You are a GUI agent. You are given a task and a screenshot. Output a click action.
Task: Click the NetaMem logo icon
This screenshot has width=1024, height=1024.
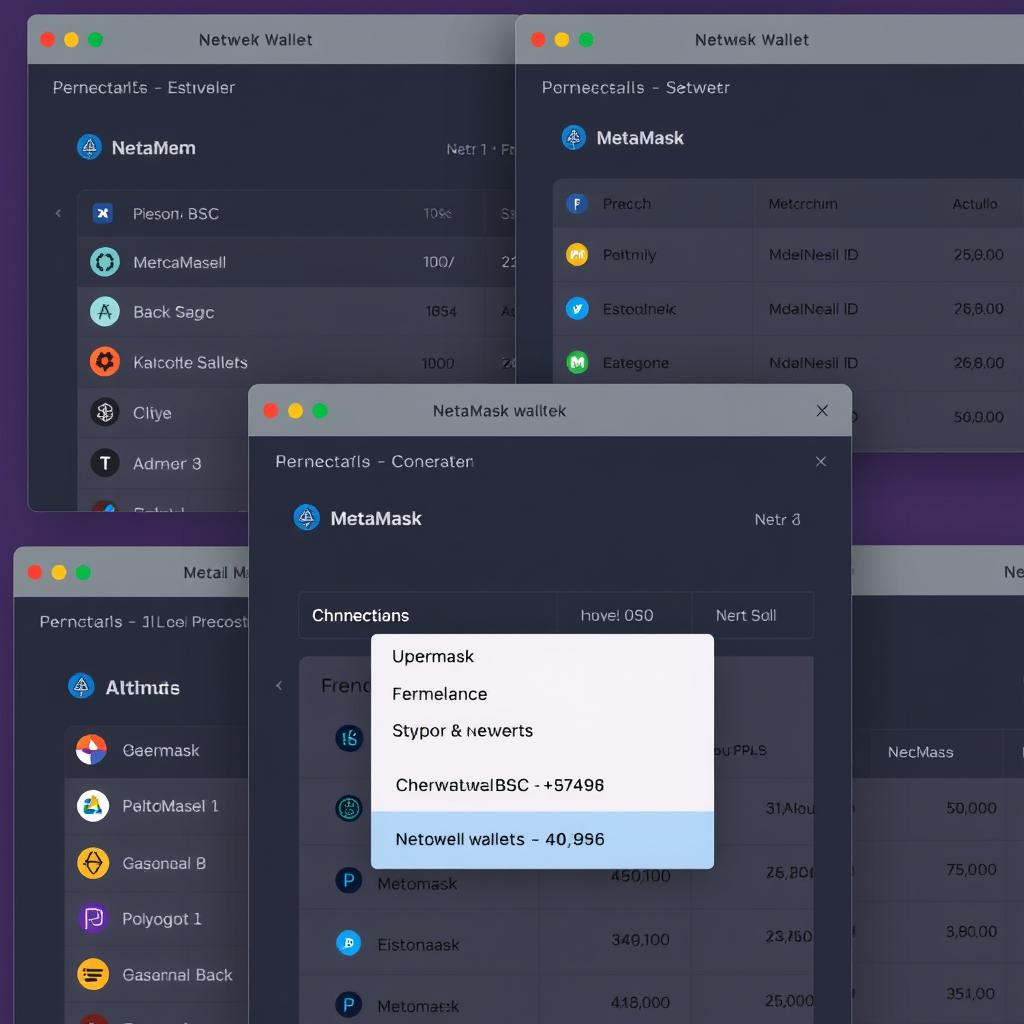[89, 147]
